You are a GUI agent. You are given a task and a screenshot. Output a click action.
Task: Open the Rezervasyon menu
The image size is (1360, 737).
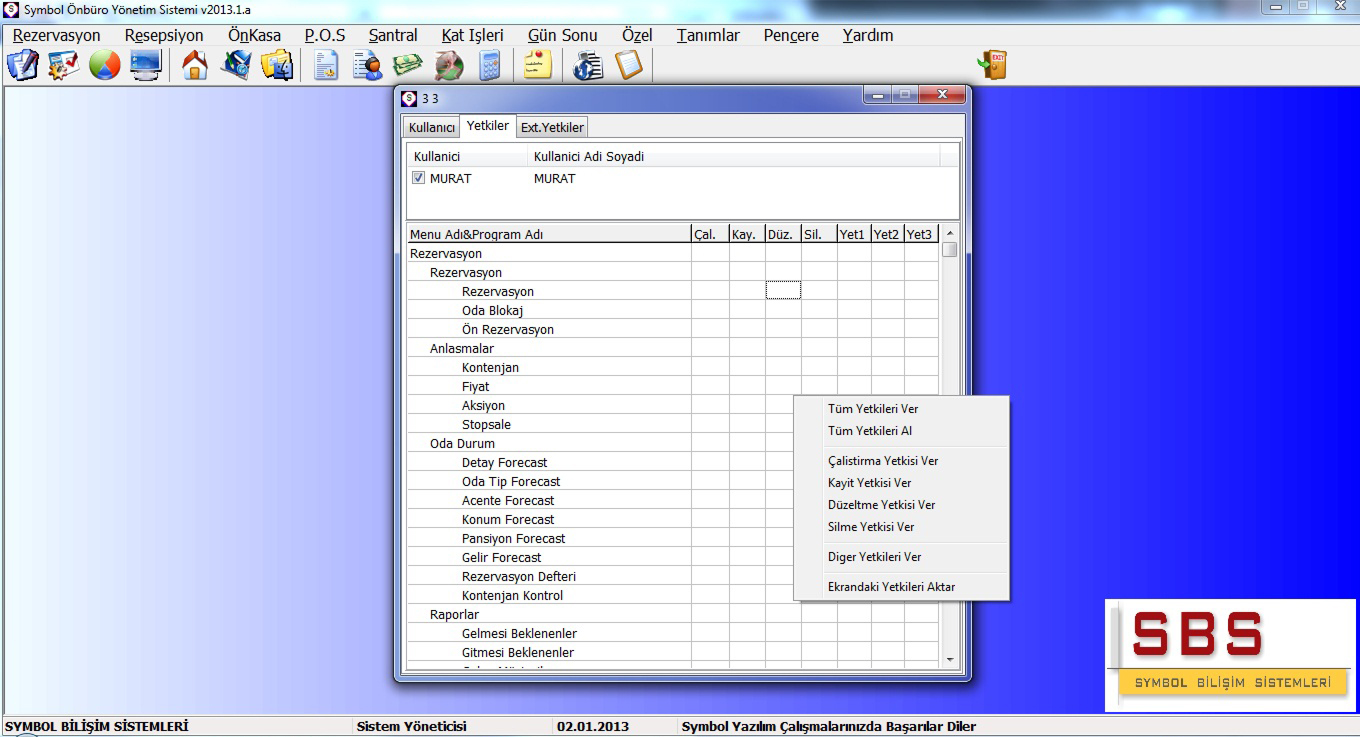pos(57,35)
